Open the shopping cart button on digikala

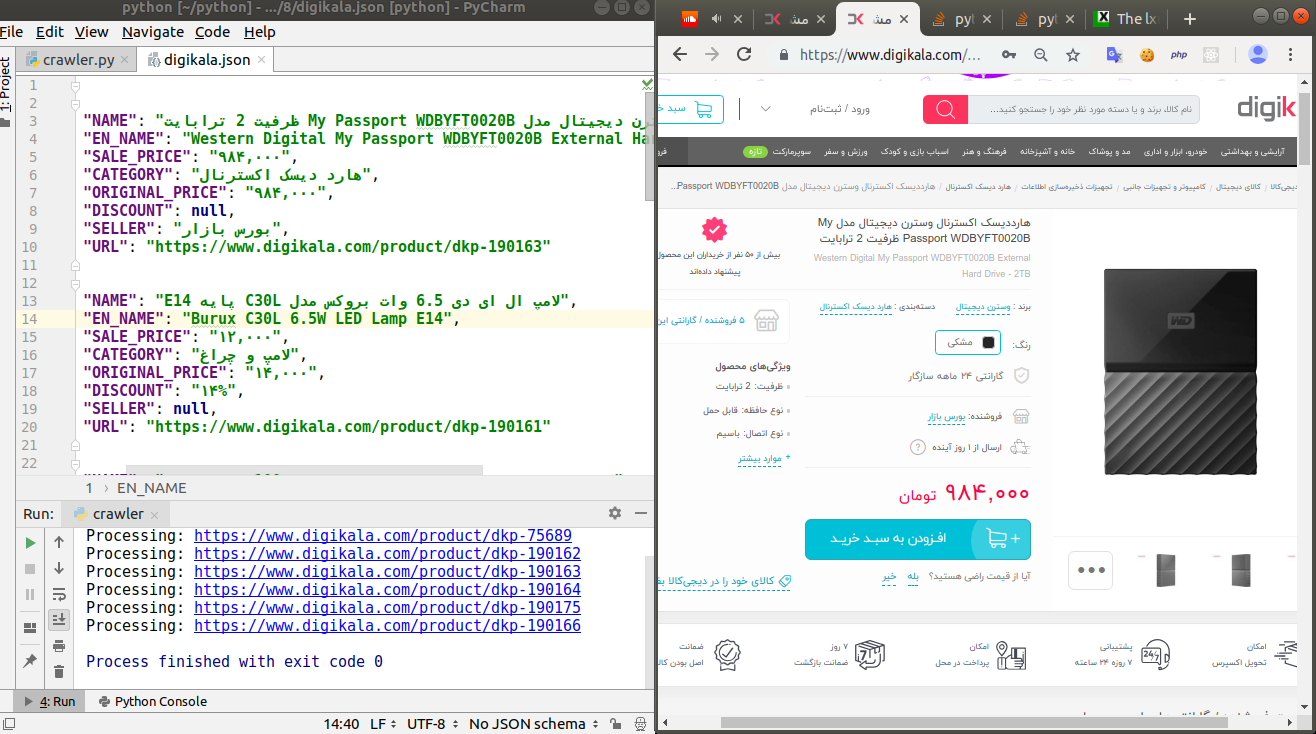click(690, 109)
